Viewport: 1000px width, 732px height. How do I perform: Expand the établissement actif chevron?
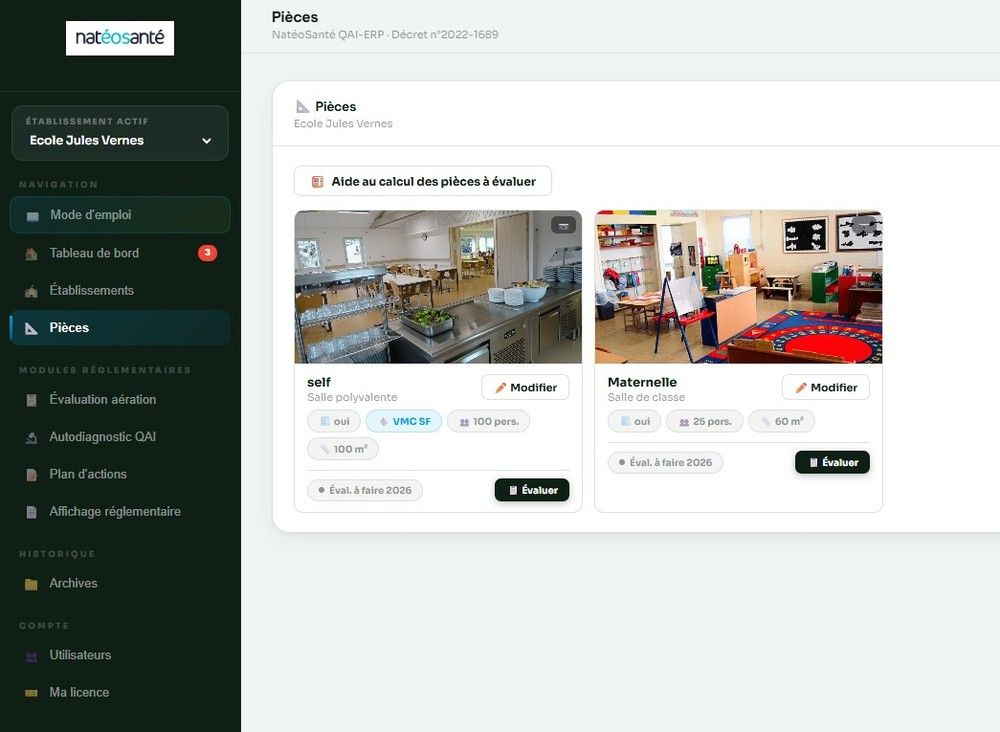click(207, 141)
